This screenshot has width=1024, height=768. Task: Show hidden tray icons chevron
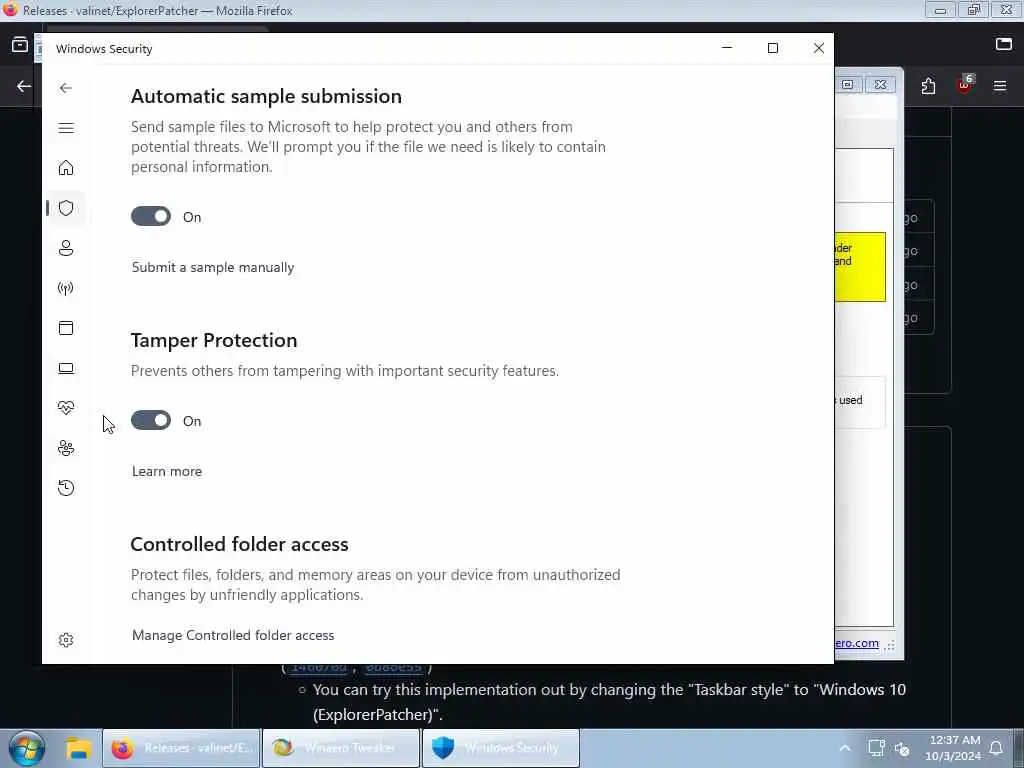844,748
